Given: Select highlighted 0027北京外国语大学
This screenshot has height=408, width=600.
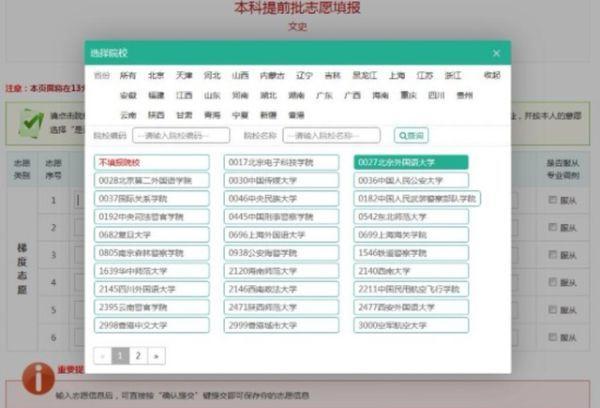Looking at the screenshot, I should [x=411, y=162].
